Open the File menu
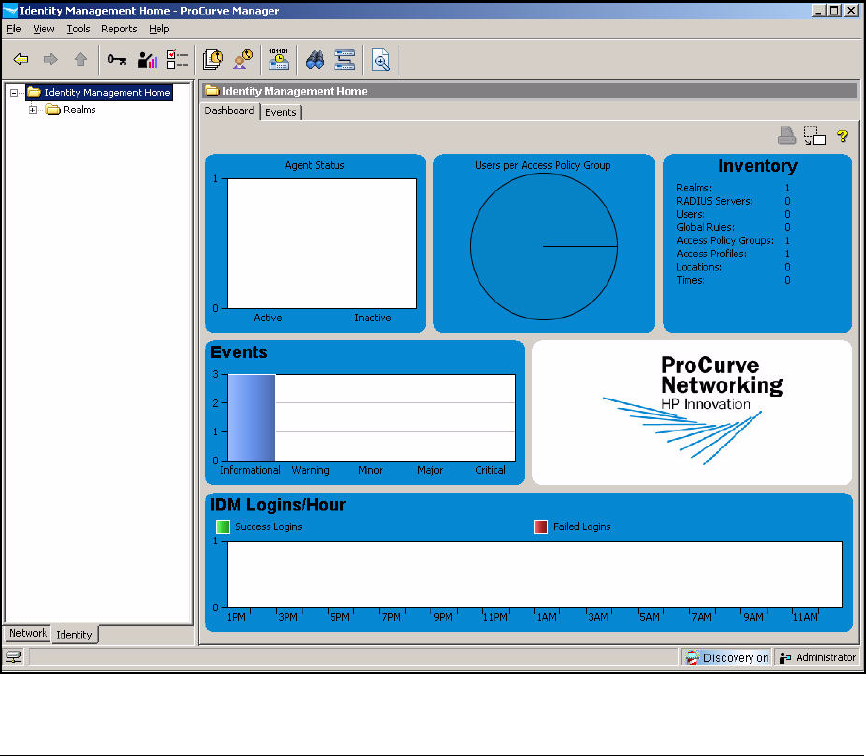 point(14,29)
